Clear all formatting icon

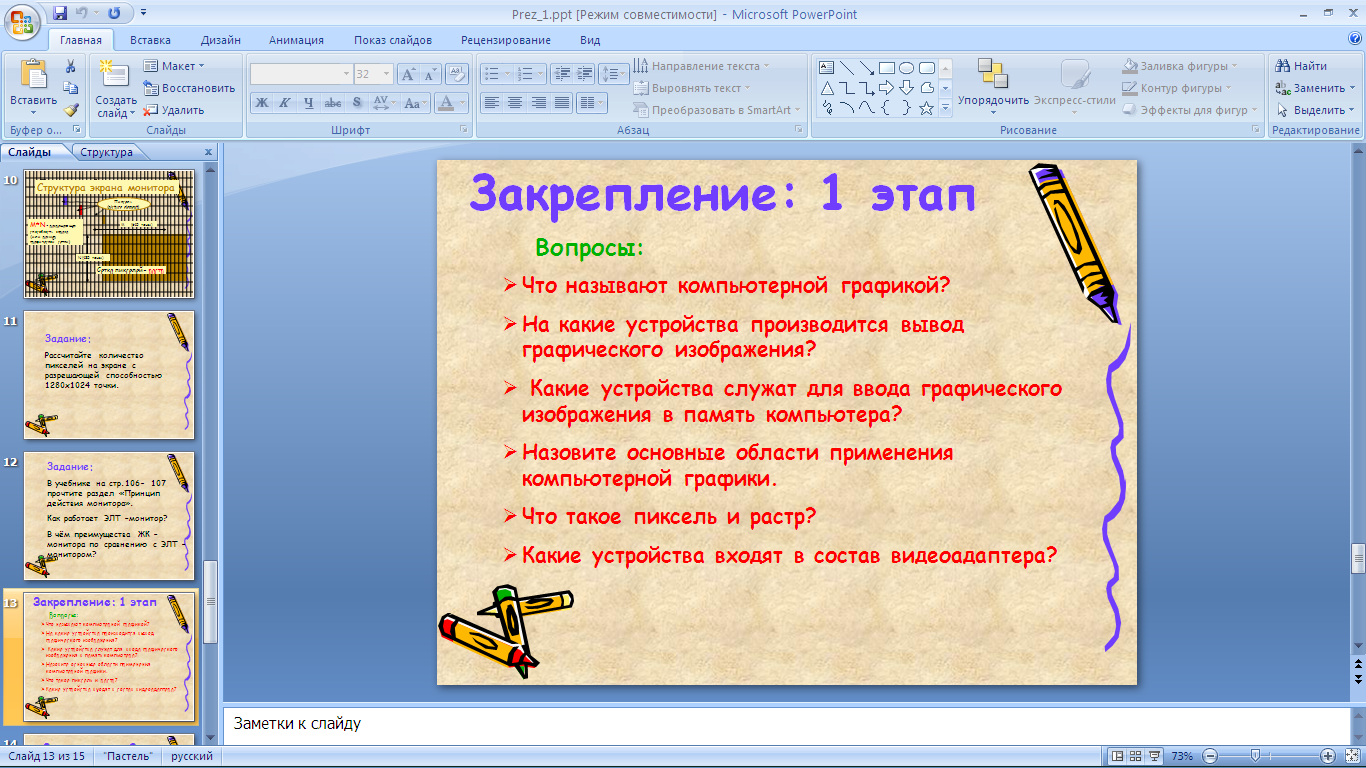click(x=457, y=74)
